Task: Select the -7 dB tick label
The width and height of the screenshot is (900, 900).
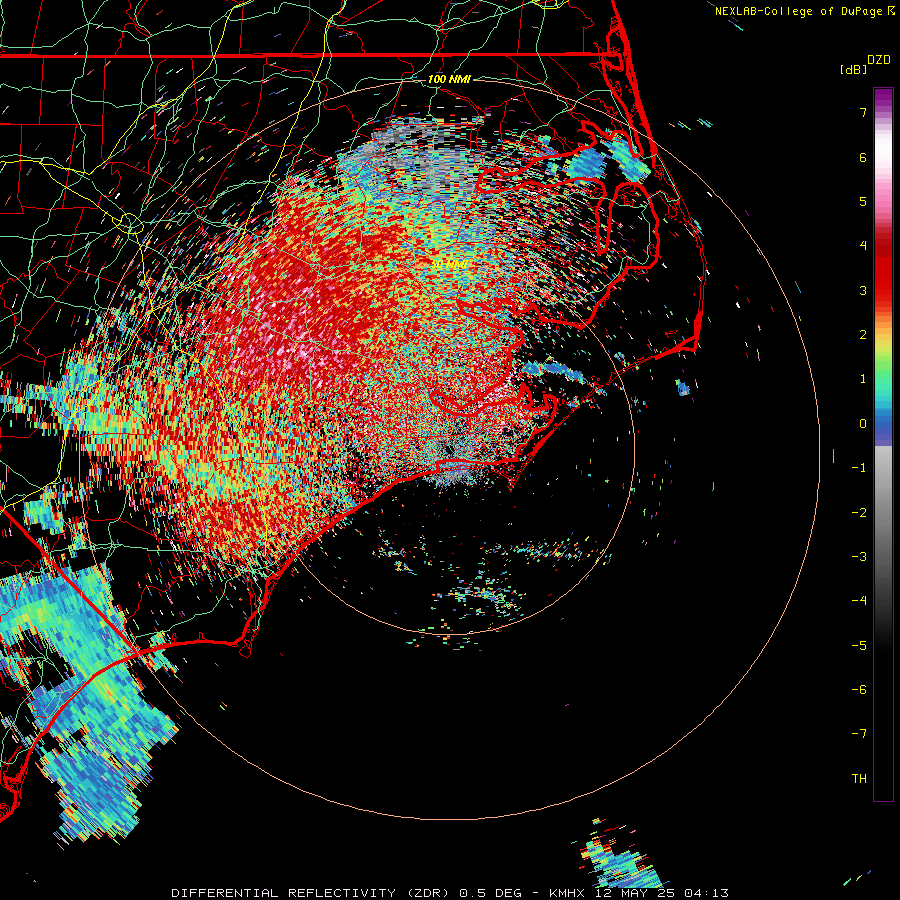Action: (x=859, y=734)
